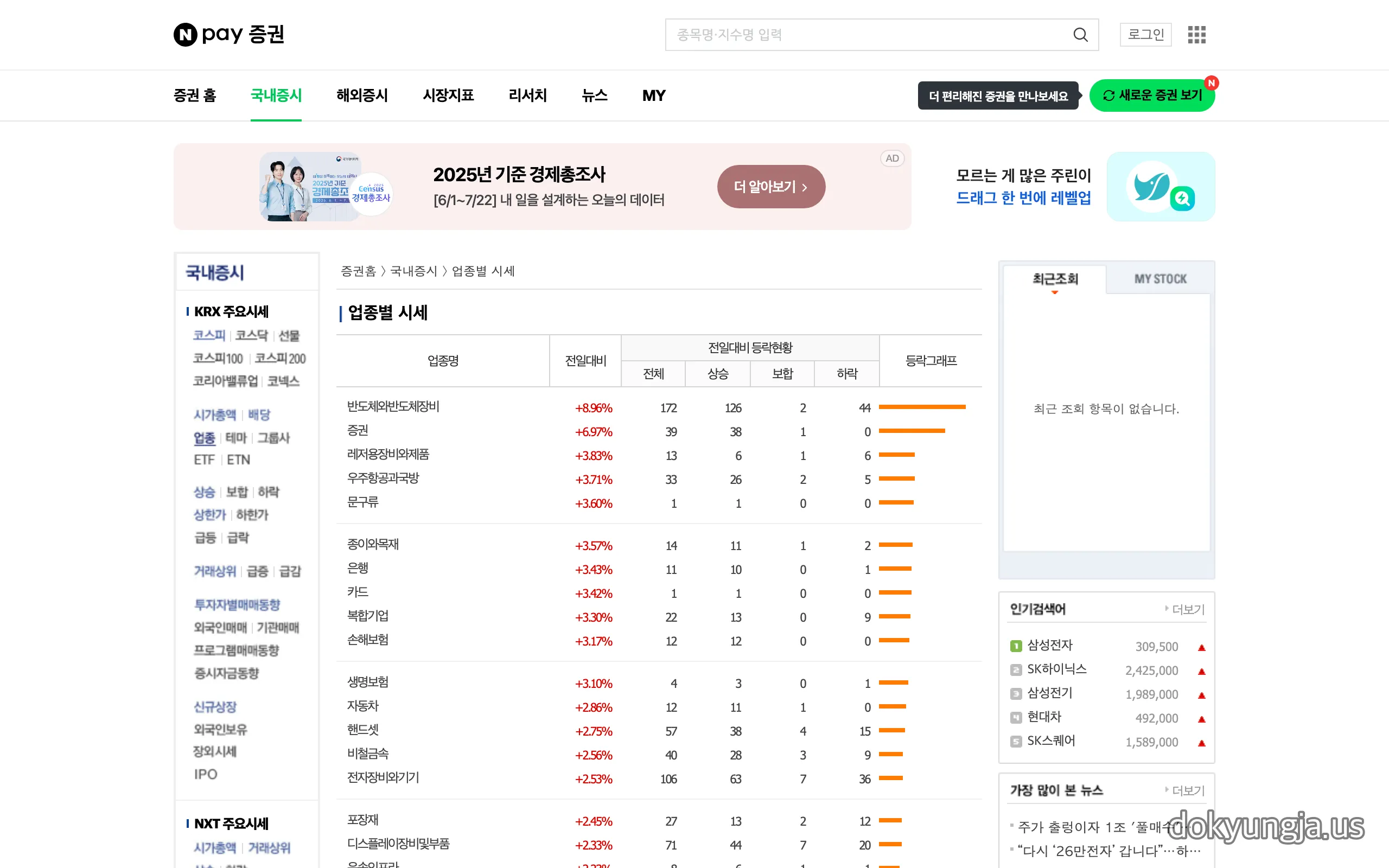1389x868 pixels.
Task: Open 디스플레이장비및부품 sector row
Action: [x=398, y=844]
